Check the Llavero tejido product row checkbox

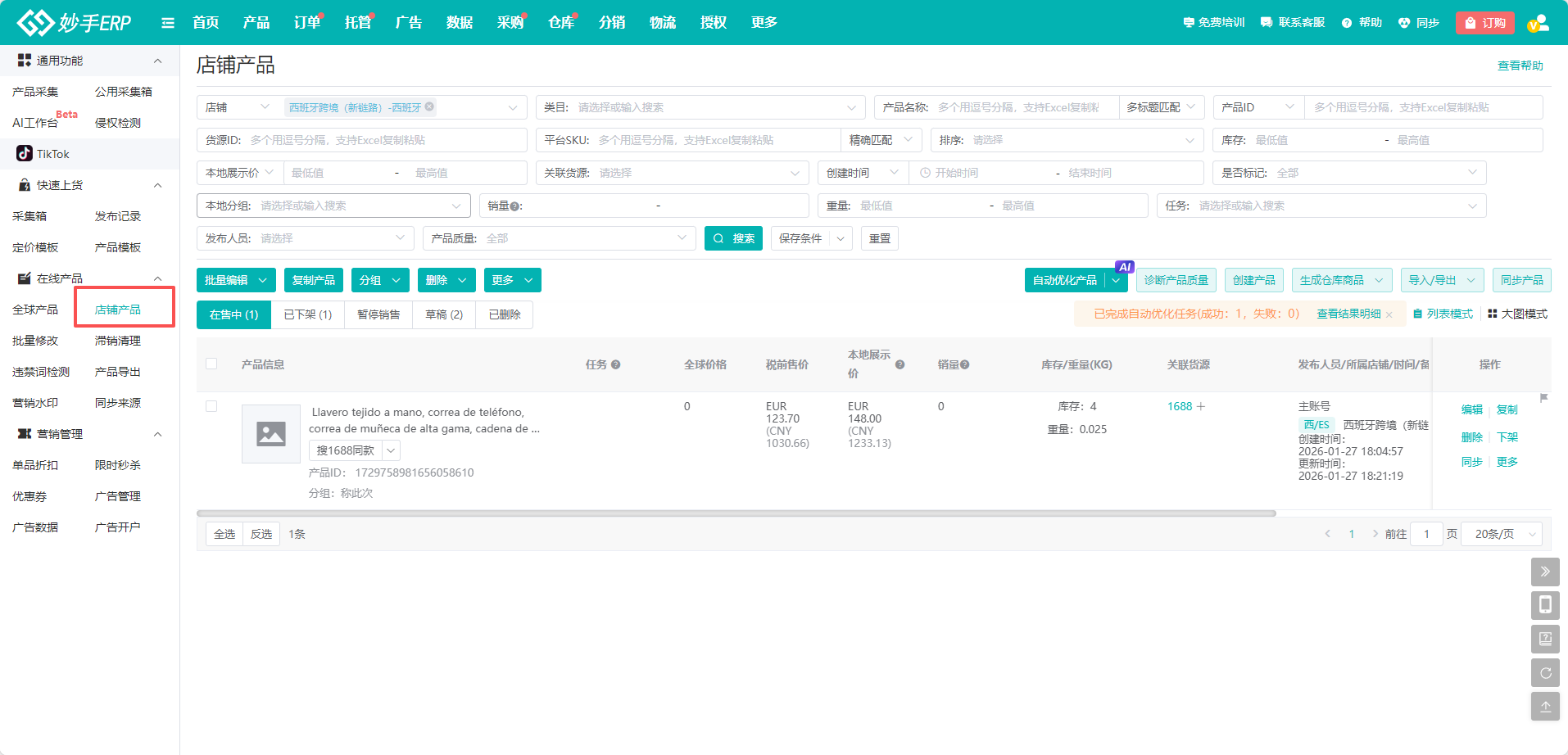pos(211,406)
